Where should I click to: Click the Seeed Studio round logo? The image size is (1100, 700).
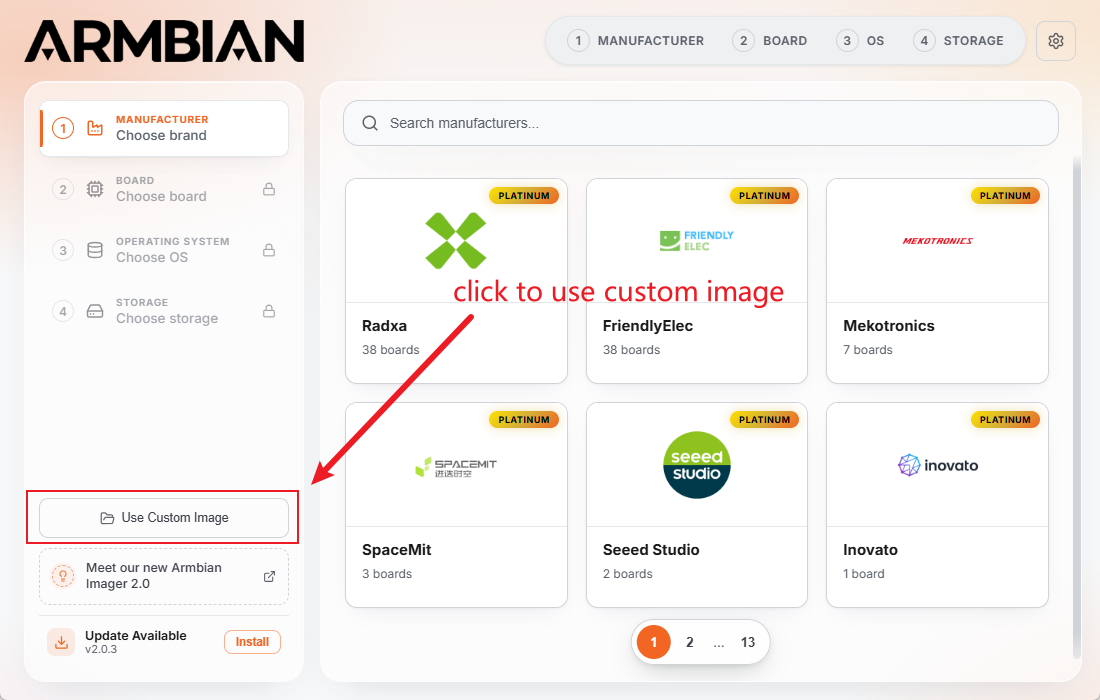[697, 465]
